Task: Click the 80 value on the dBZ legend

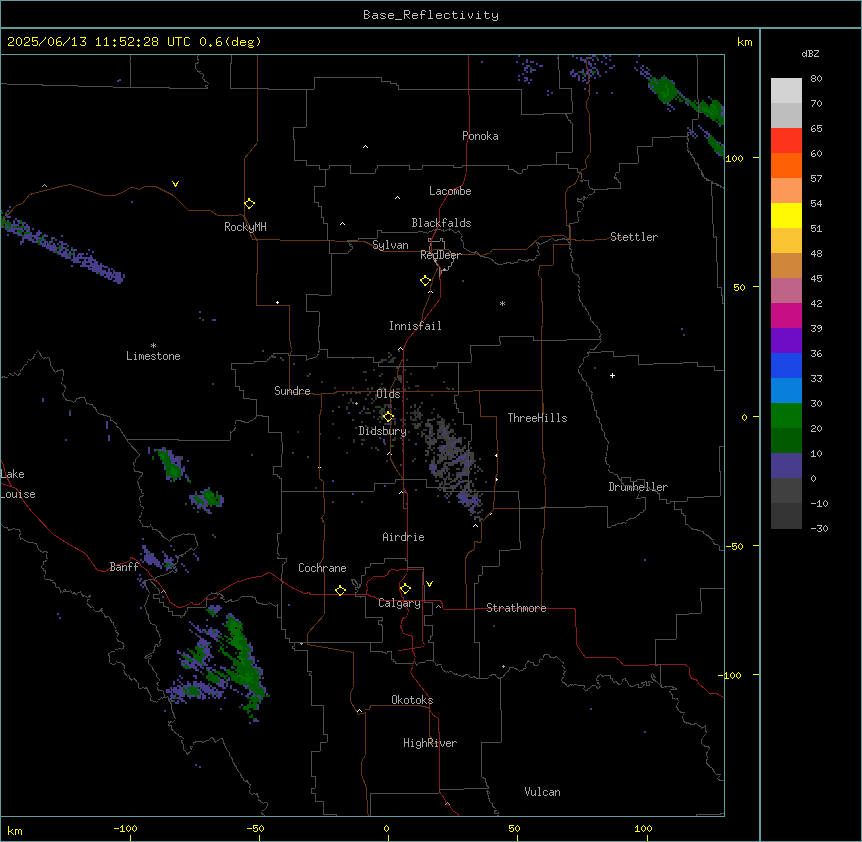Action: pyautogui.click(x=816, y=79)
